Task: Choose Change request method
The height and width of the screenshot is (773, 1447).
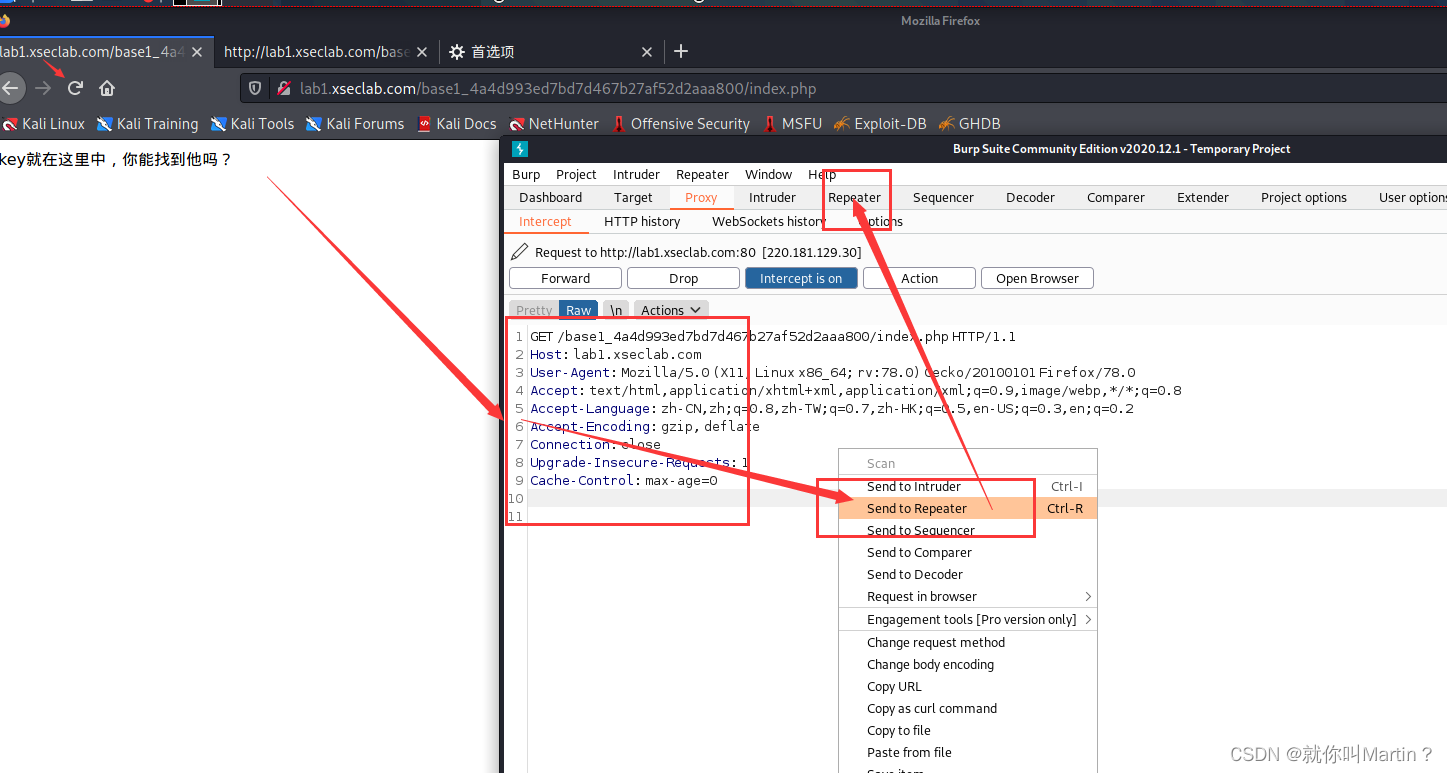Action: (968, 642)
